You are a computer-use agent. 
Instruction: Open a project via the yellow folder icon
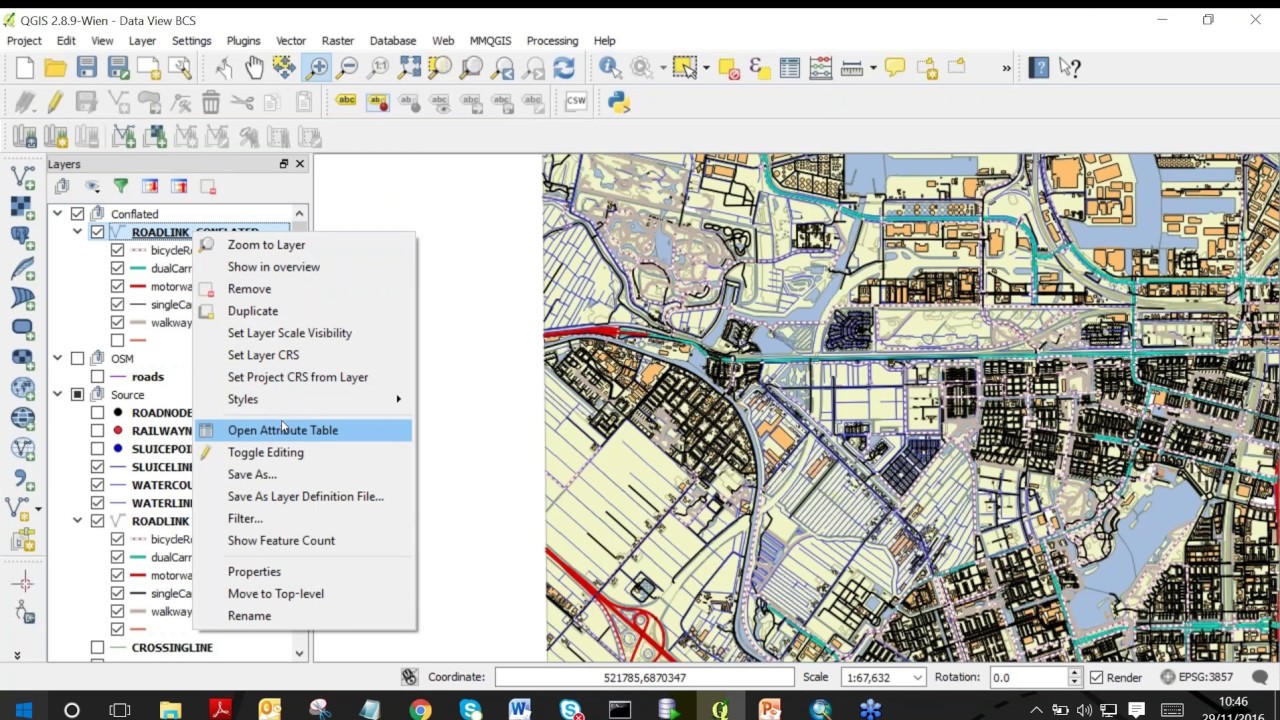[x=56, y=68]
